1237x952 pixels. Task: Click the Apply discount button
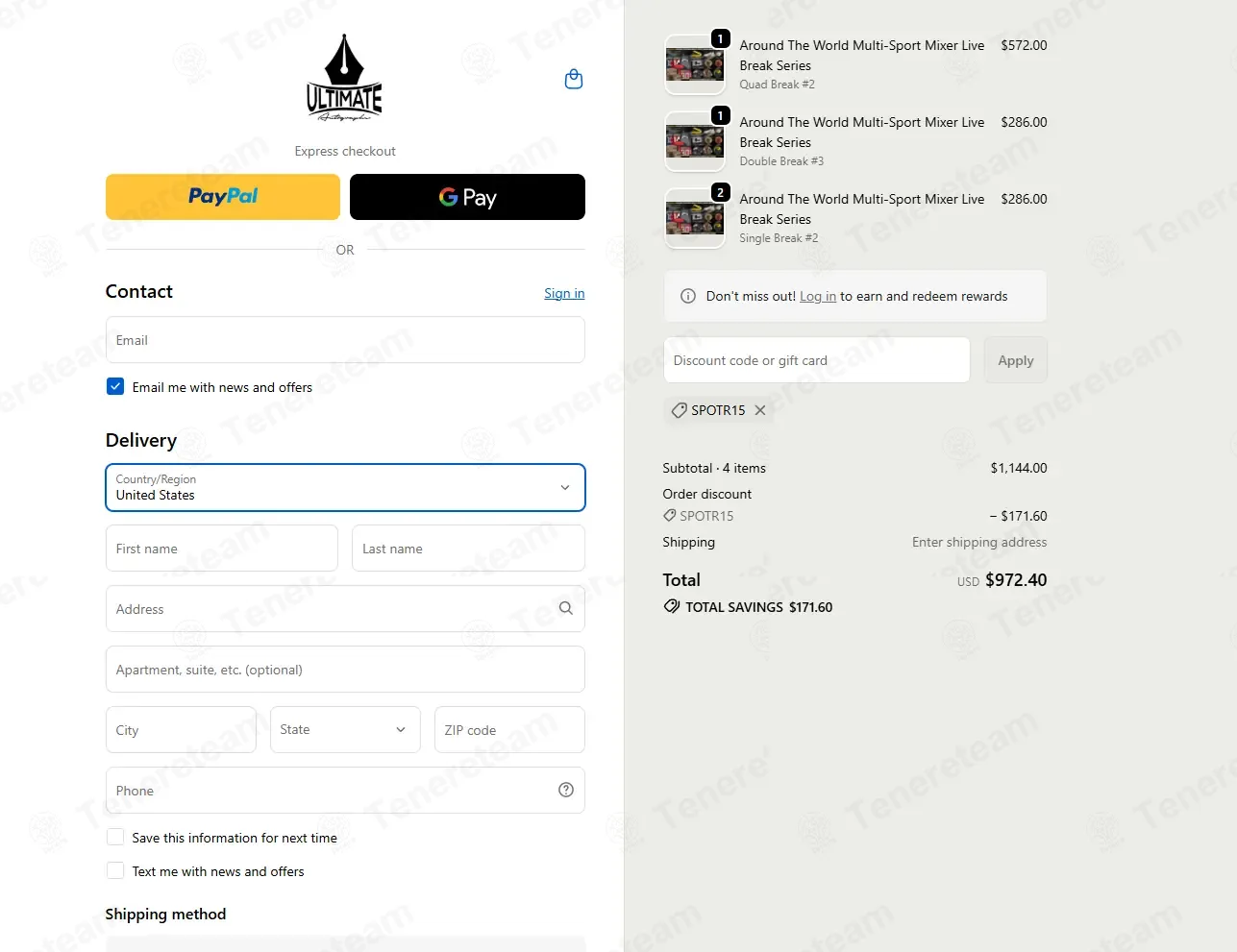pyautogui.click(x=1016, y=360)
